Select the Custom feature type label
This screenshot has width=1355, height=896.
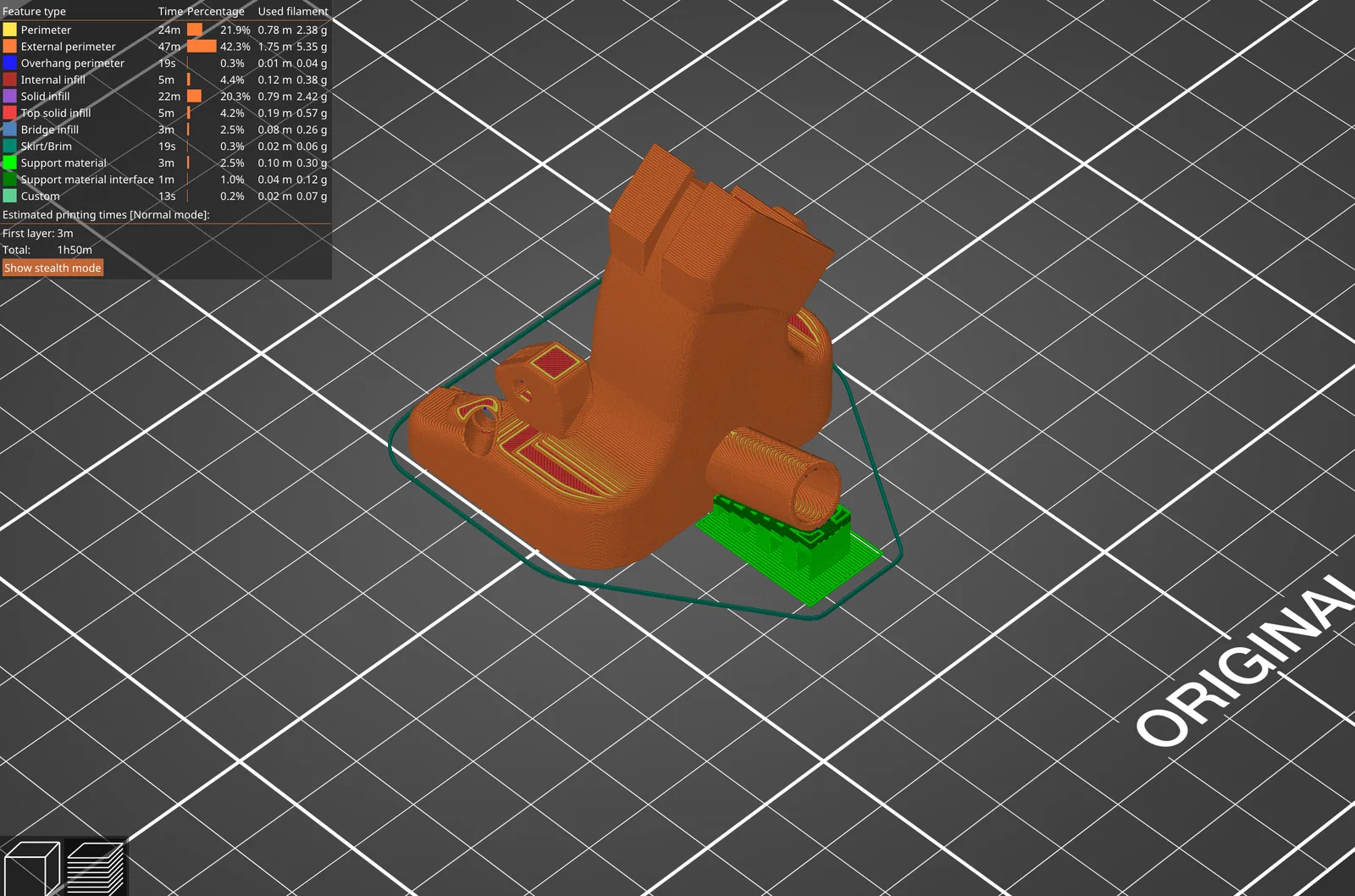(x=40, y=196)
